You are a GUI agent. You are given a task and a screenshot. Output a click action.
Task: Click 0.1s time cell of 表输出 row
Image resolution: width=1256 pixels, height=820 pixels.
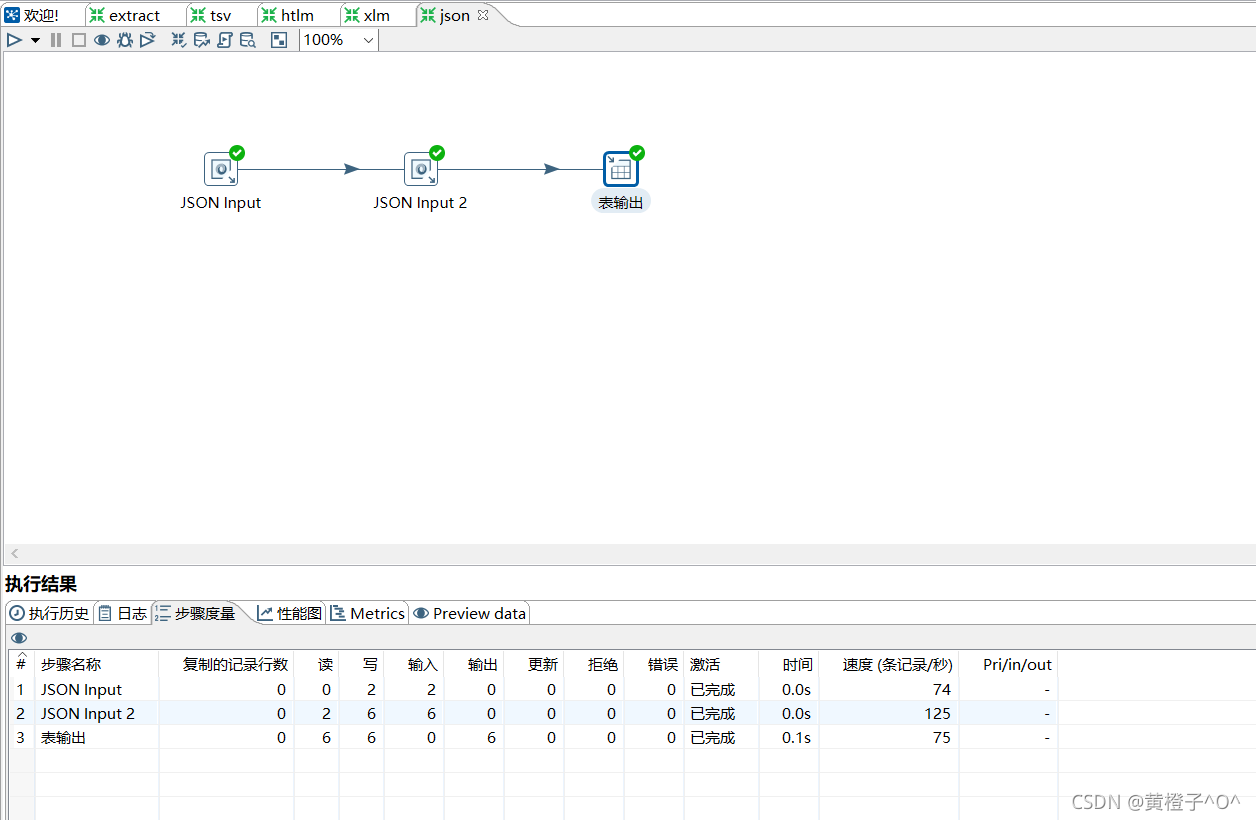tap(797, 737)
